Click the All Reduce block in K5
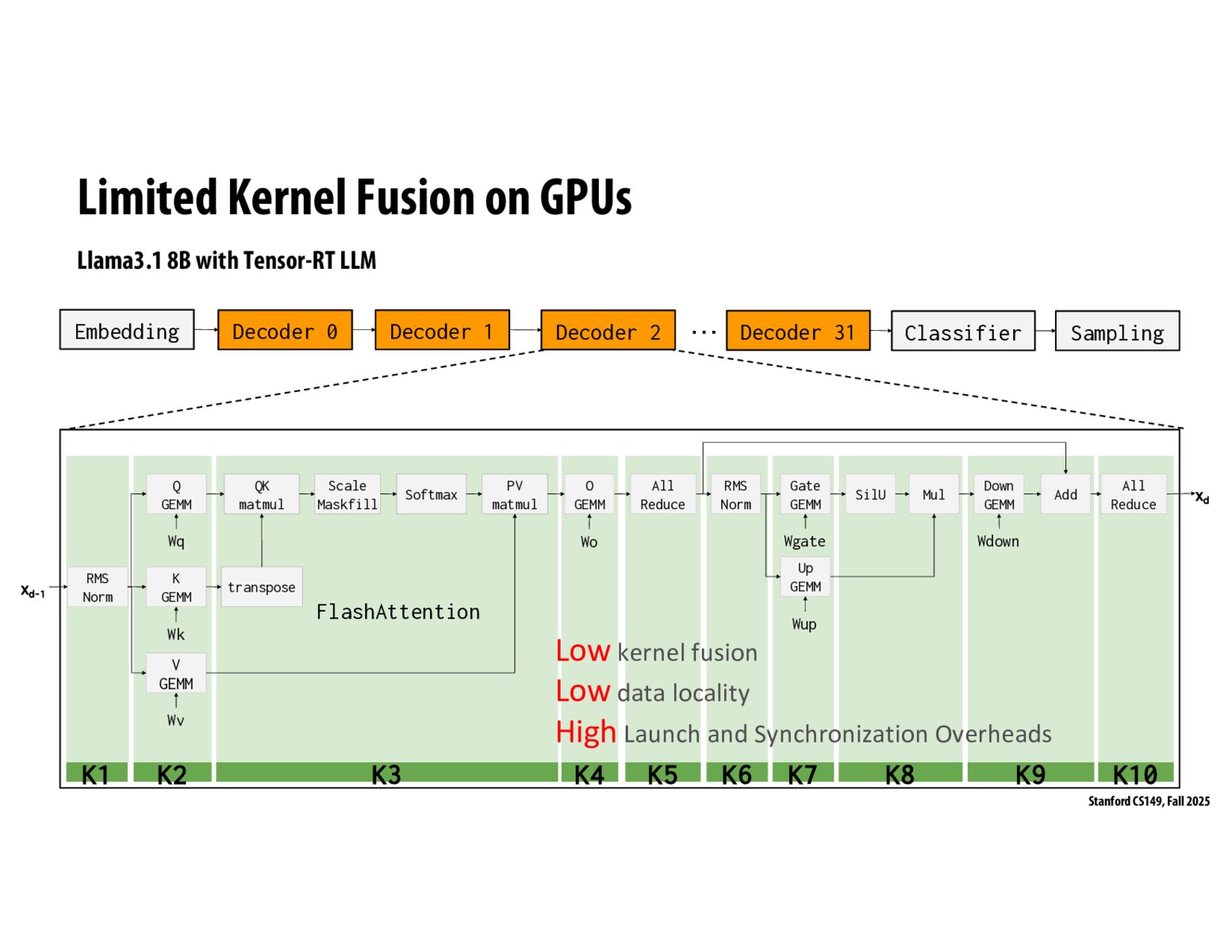This screenshot has height=952, width=1232. click(662, 493)
